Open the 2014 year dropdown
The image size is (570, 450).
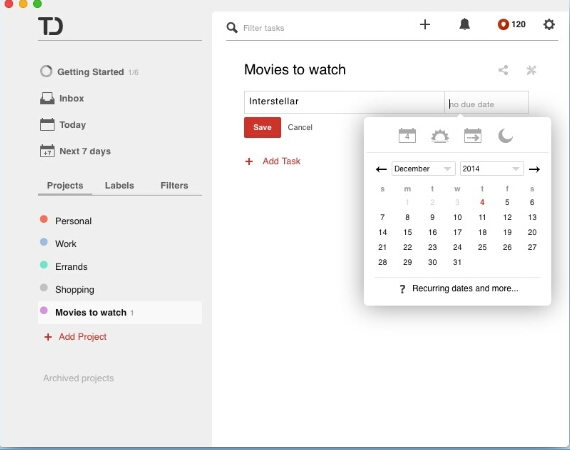(x=491, y=169)
